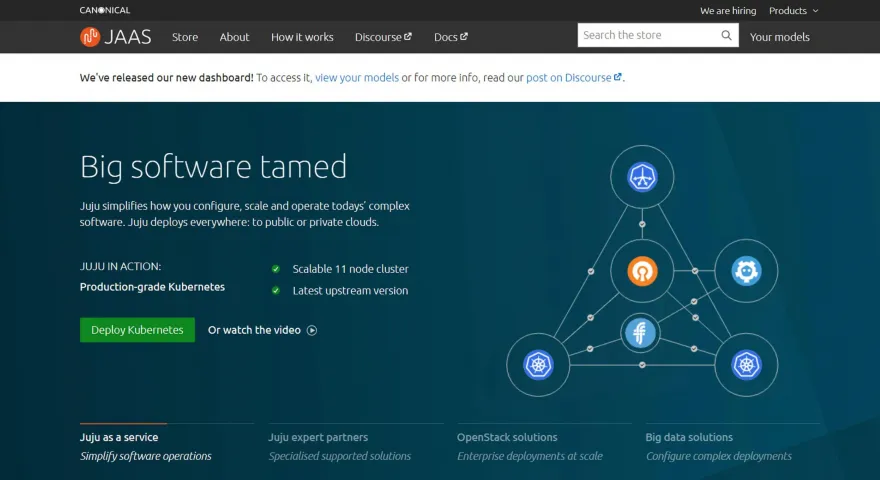Click the JUJU IN ACTION: label
Screen dimensions: 880x480
point(120,266)
